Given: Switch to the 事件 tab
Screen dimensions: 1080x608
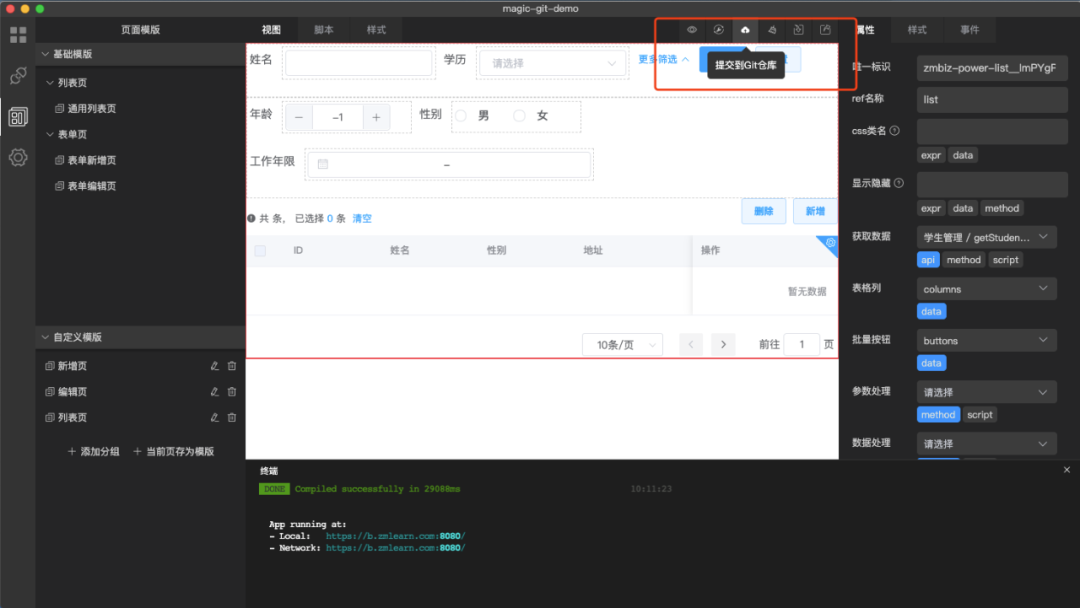Looking at the screenshot, I should coord(970,30).
